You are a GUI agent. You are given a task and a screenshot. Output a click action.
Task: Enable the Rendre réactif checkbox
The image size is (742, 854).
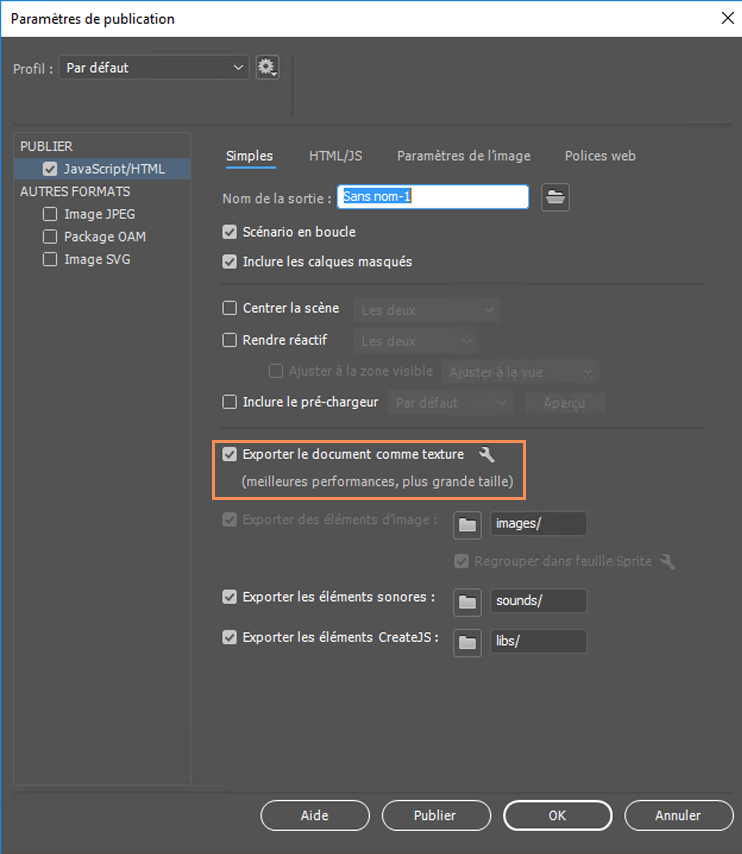coord(230,340)
